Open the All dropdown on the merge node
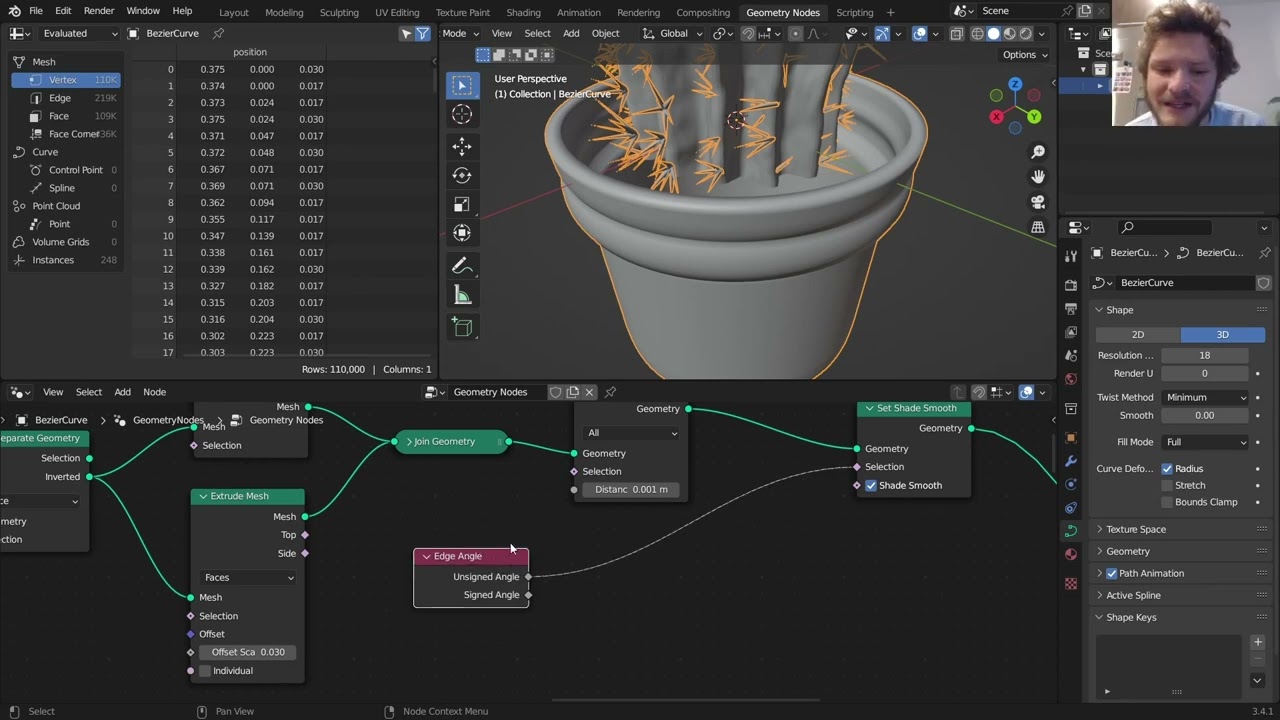The image size is (1280, 720). (x=632, y=433)
